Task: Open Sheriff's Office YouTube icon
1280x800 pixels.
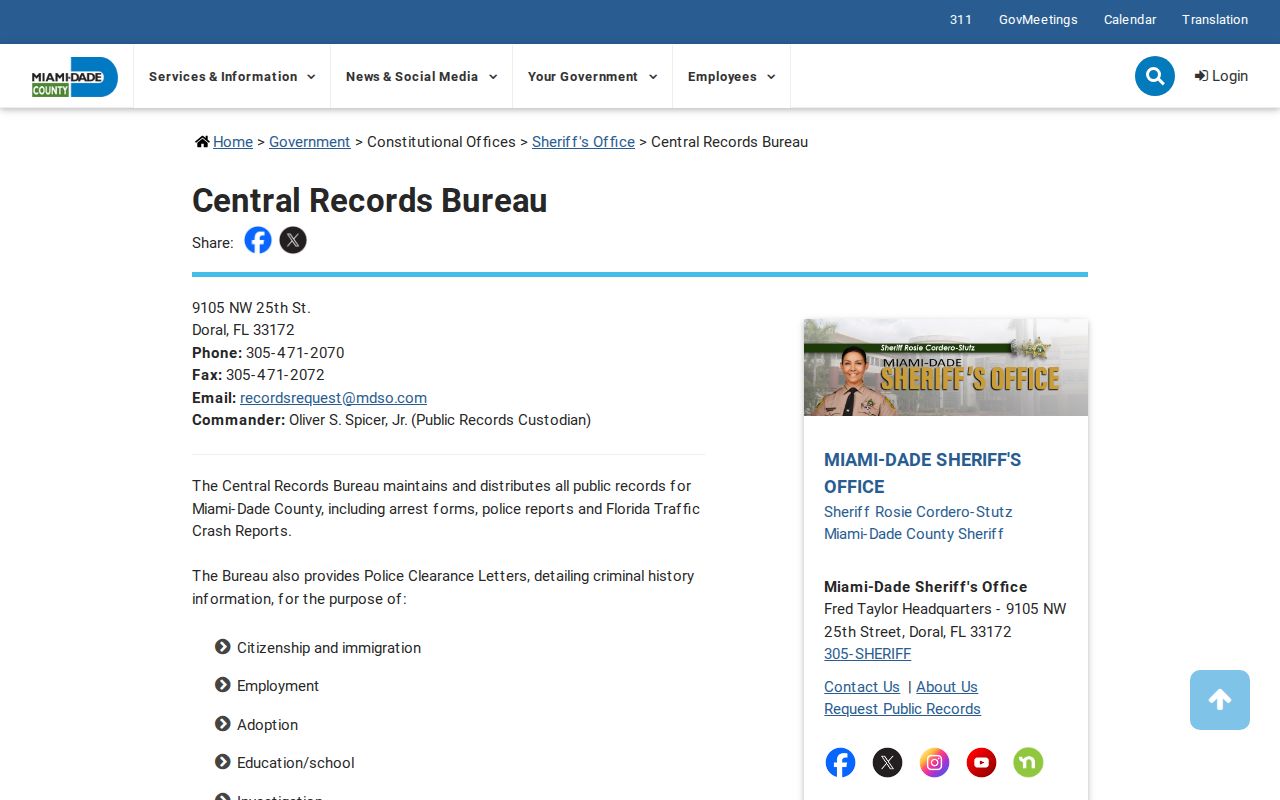Action: tap(981, 763)
